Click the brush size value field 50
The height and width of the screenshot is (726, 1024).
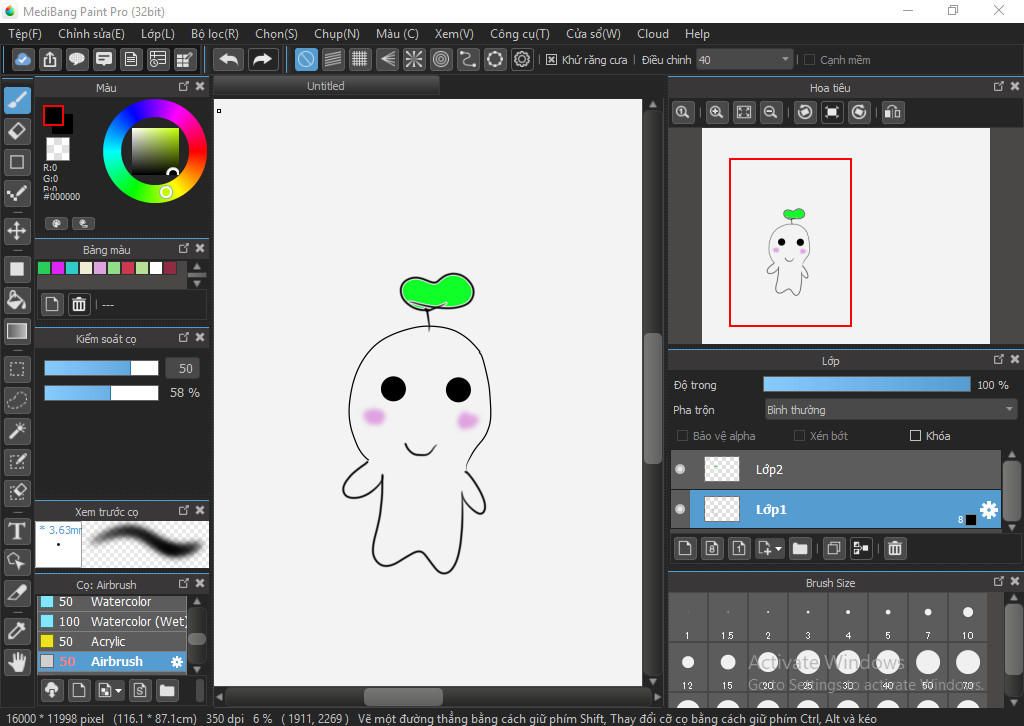[x=182, y=368]
